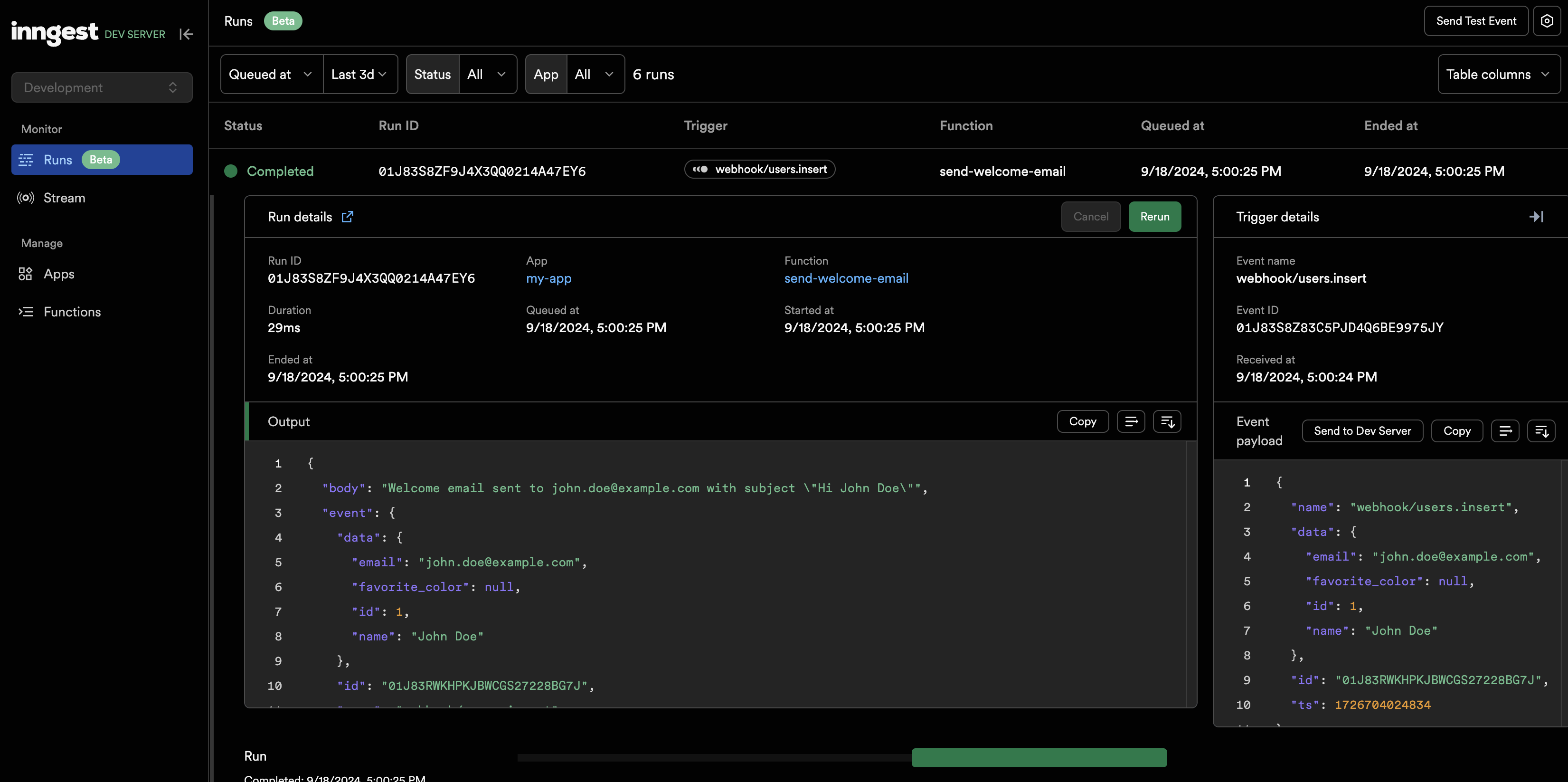The height and width of the screenshot is (782, 1568).
Task: Collapse the Trigger details panel arrow icon
Action: (1536, 217)
